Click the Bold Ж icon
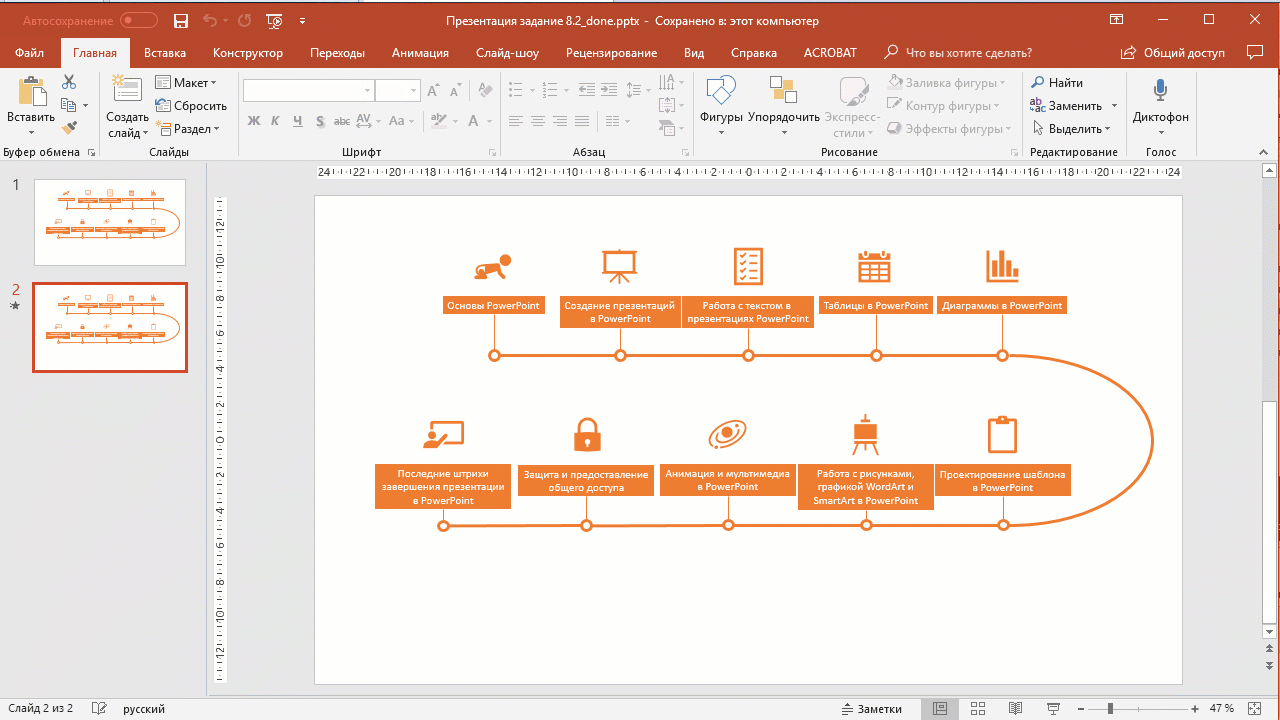1280x720 pixels. click(254, 121)
